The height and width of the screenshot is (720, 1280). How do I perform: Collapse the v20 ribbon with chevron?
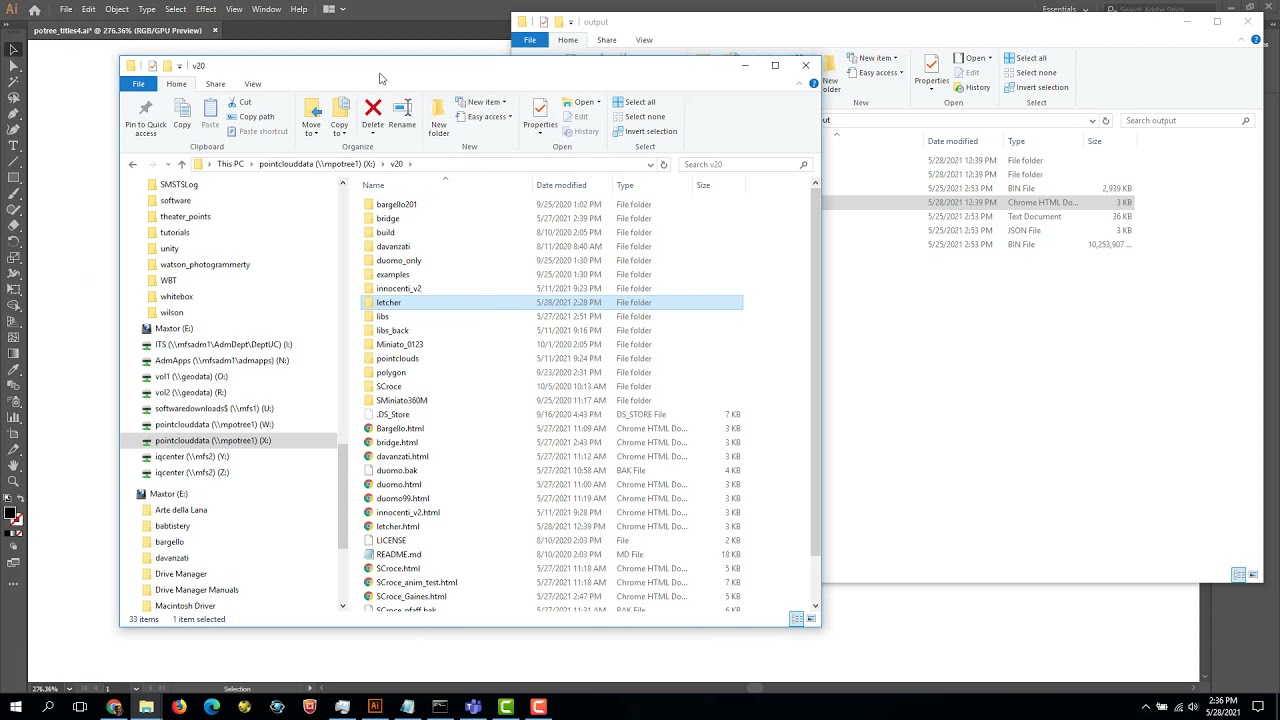(x=799, y=84)
